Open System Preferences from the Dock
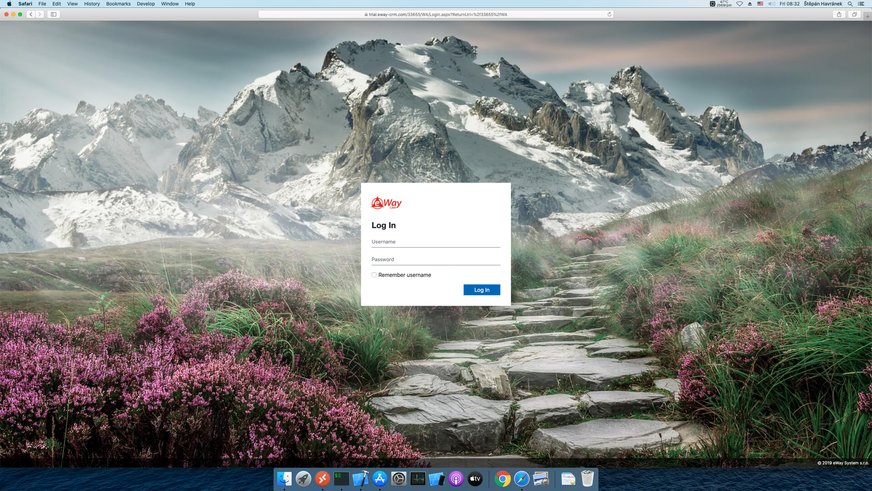The image size is (872, 491). [x=398, y=479]
